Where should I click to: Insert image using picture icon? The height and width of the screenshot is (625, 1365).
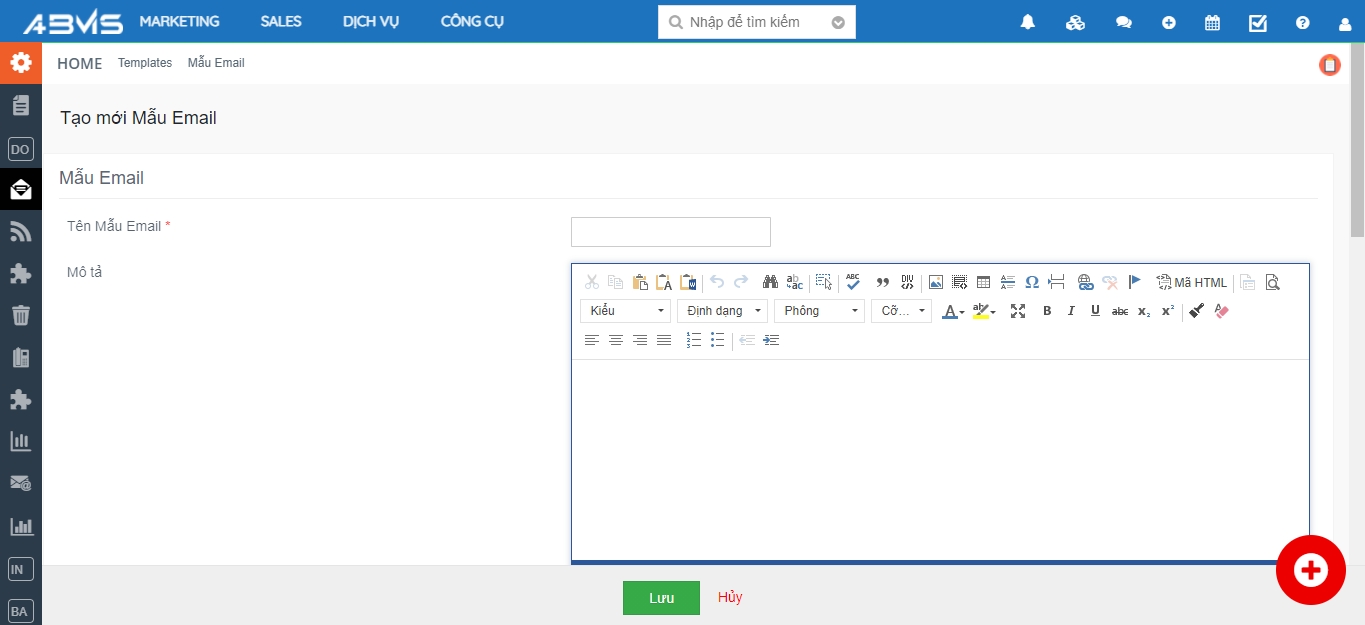coord(936,282)
